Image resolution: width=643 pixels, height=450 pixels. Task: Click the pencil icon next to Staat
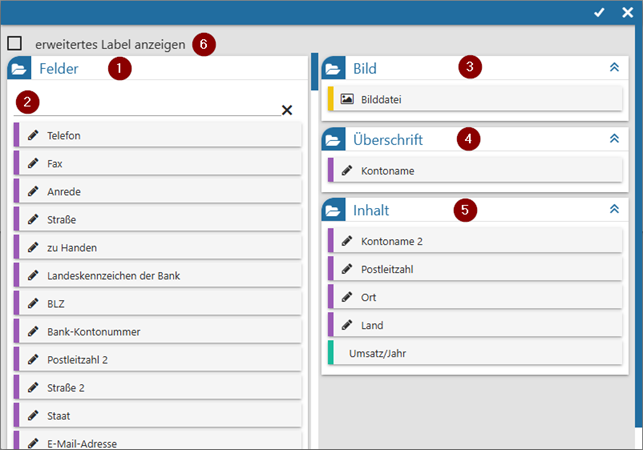(33, 416)
